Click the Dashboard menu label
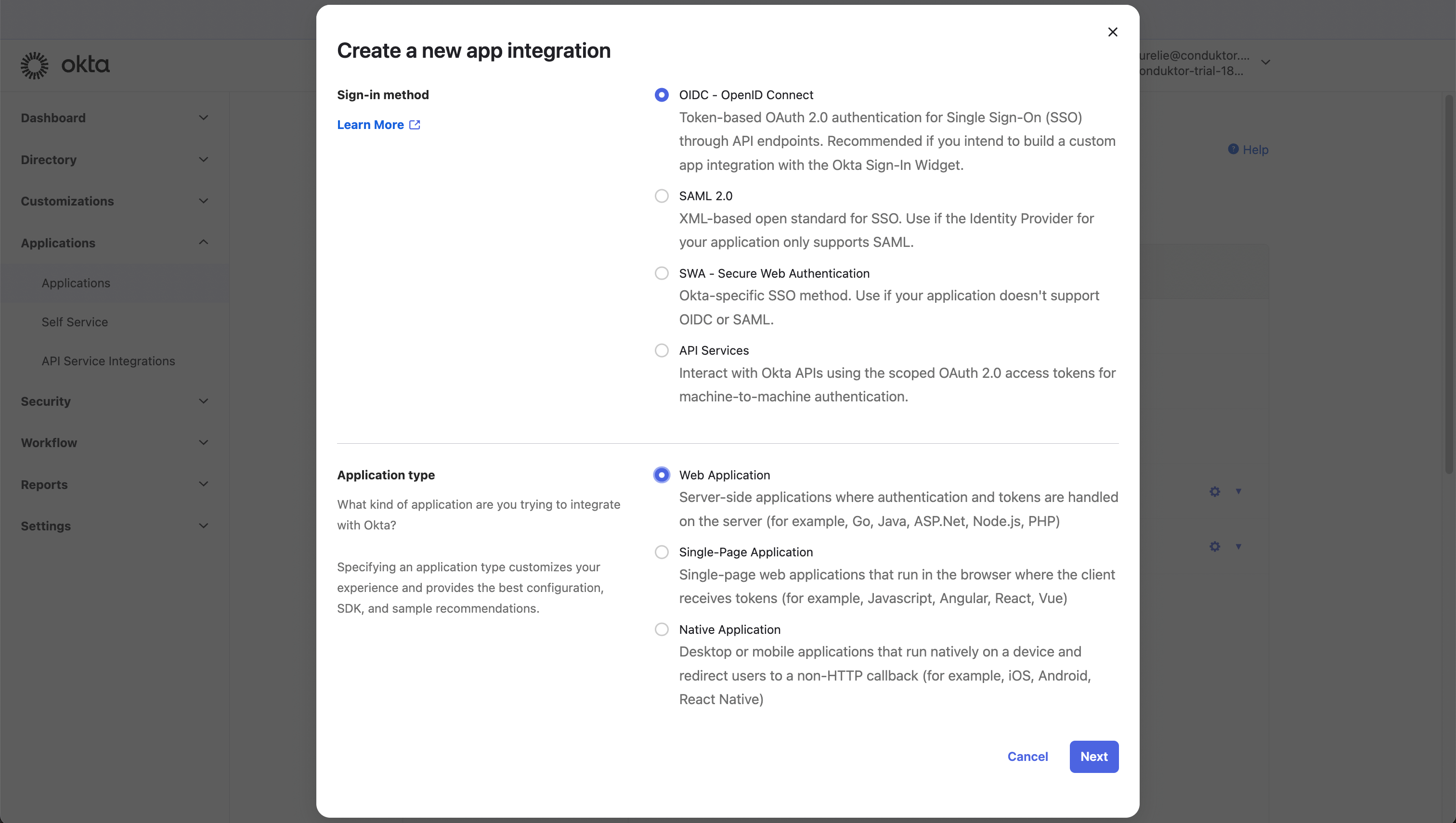 click(x=53, y=118)
